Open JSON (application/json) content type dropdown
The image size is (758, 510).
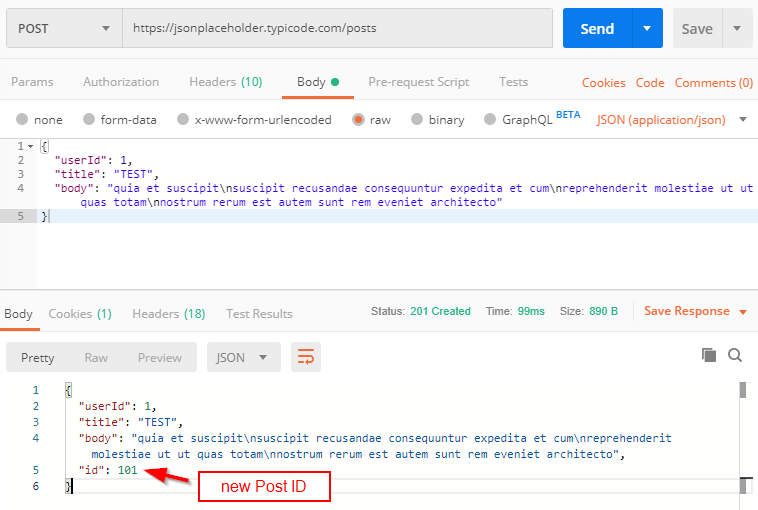coord(672,119)
